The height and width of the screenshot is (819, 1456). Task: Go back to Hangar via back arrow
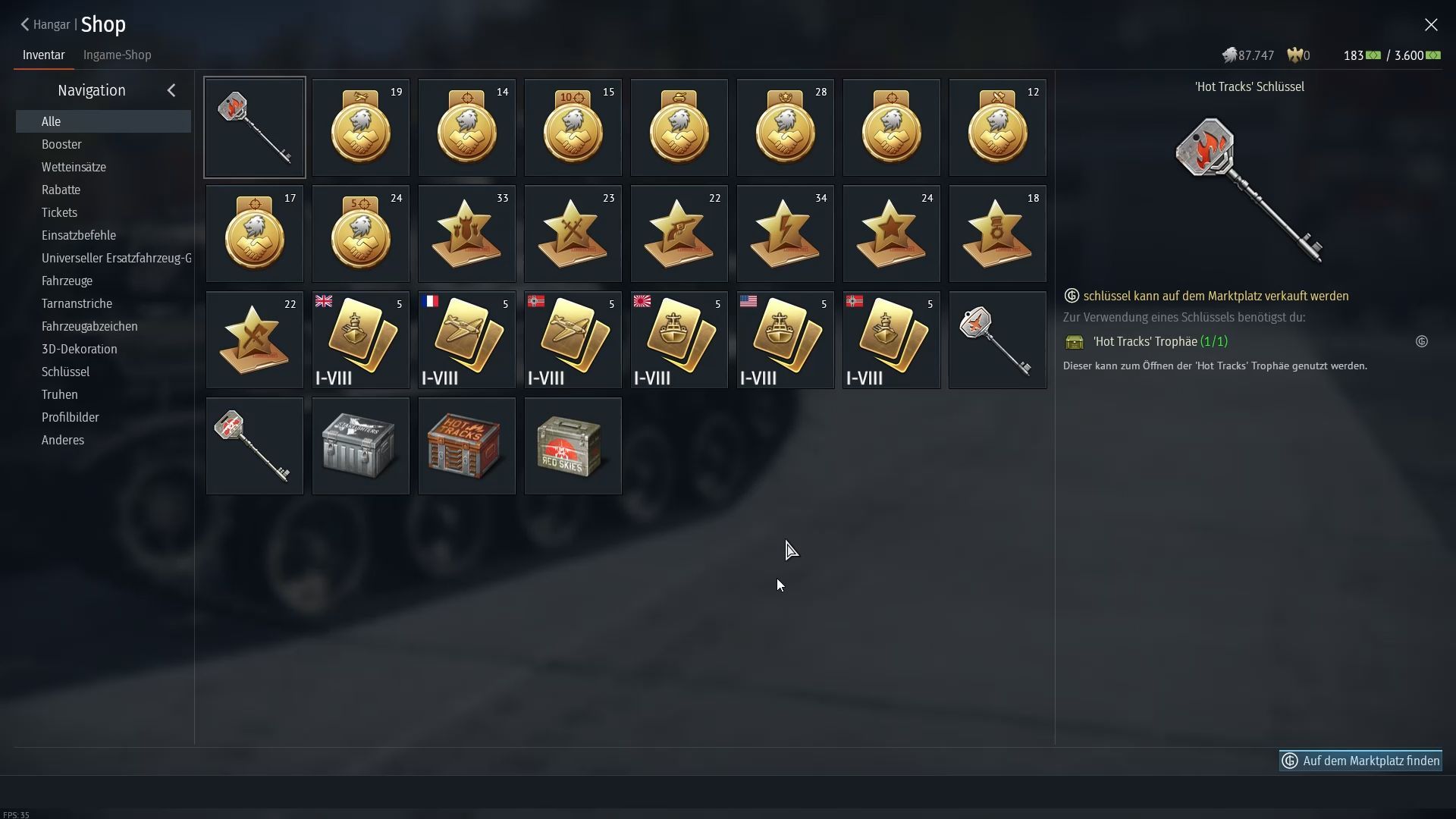pyautogui.click(x=25, y=25)
